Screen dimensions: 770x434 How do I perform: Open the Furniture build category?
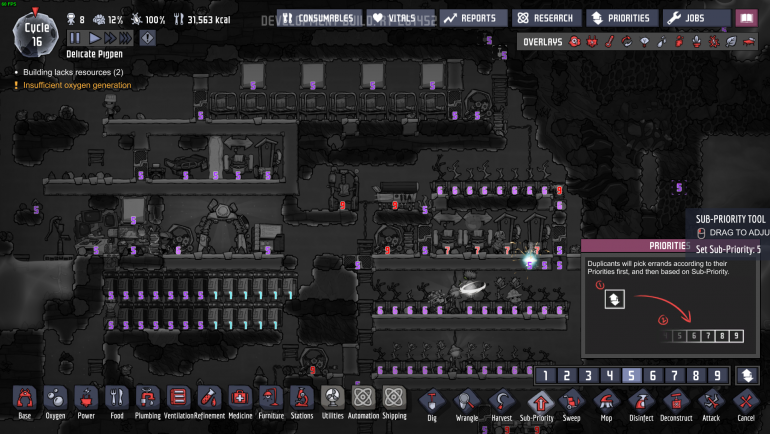pos(271,403)
